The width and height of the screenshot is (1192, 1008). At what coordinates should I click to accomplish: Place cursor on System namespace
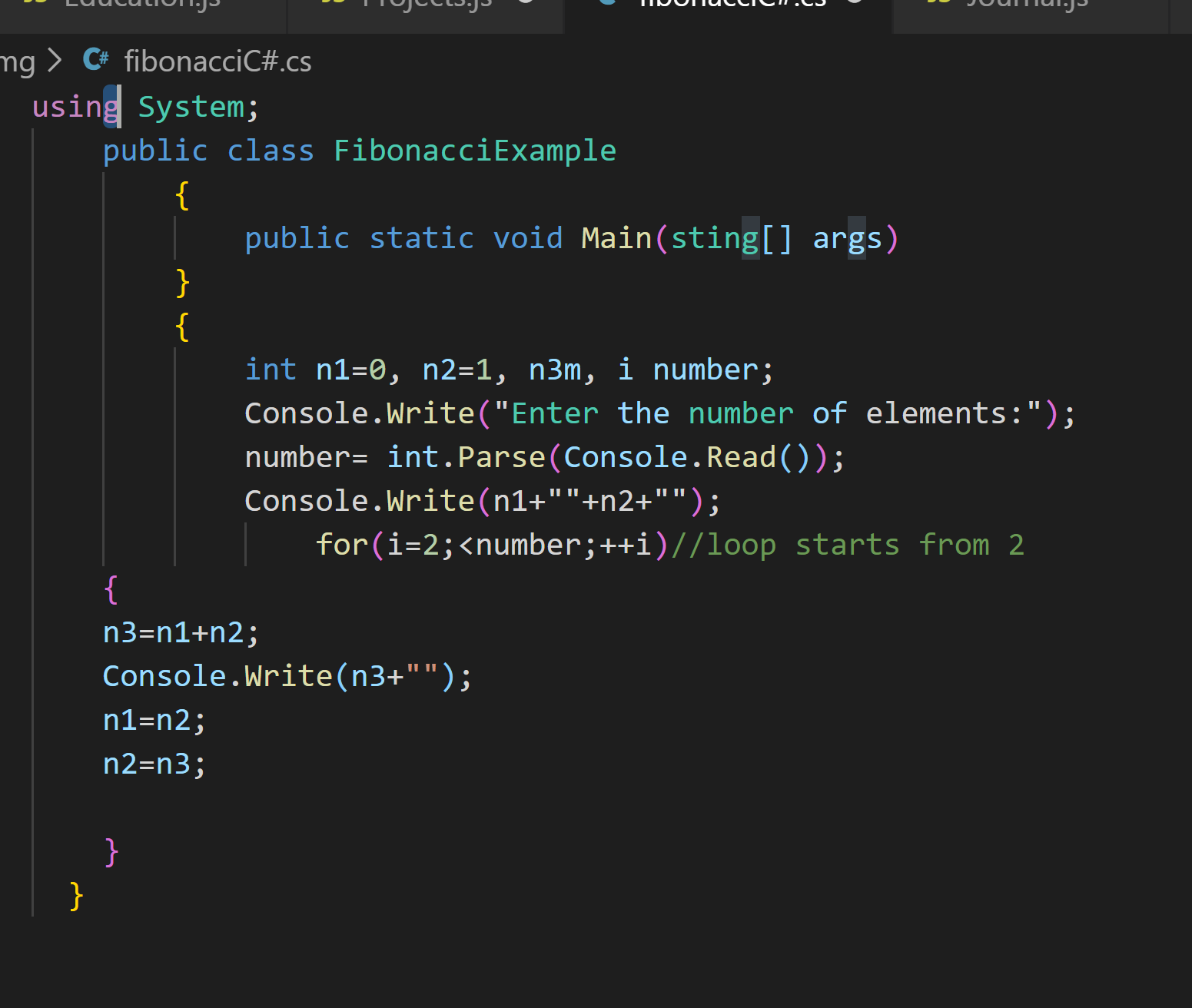(191, 107)
